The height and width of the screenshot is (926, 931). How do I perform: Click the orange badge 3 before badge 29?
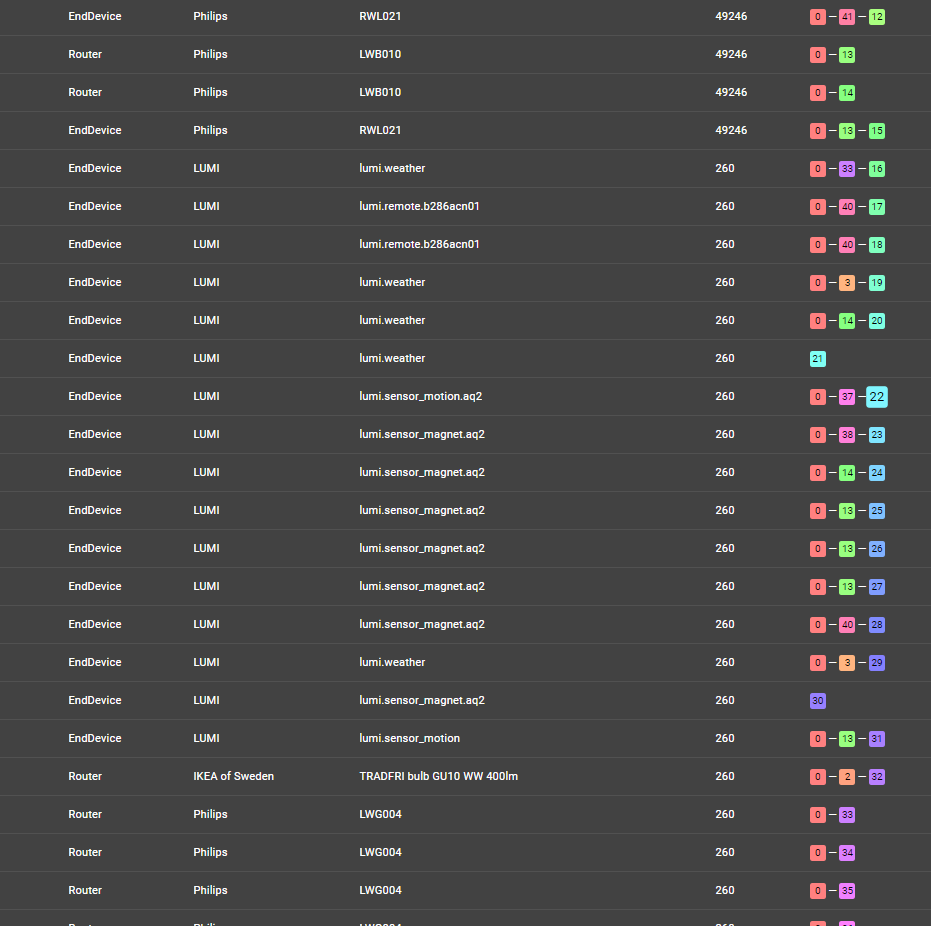tap(847, 662)
